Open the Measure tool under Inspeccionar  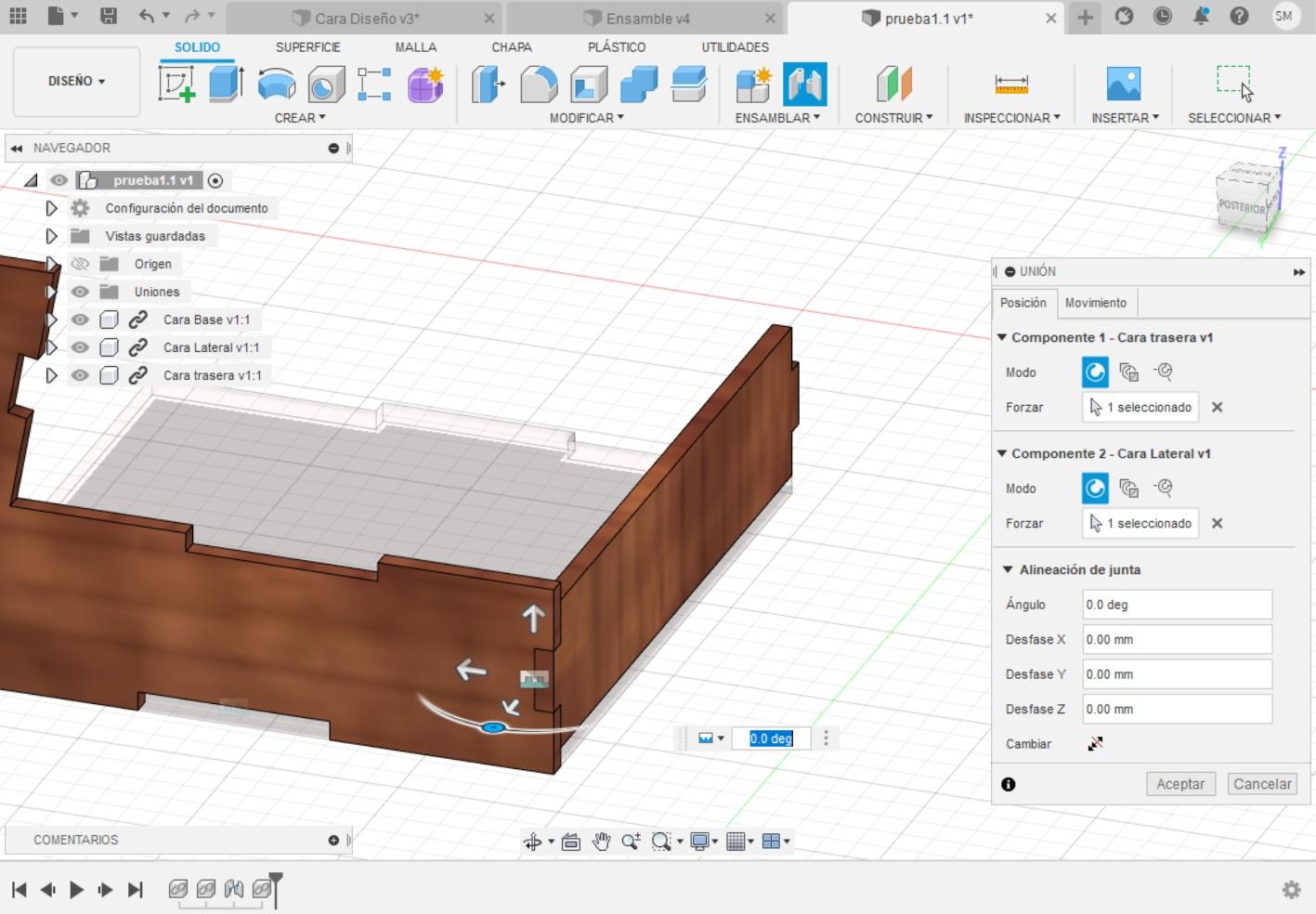(1010, 85)
